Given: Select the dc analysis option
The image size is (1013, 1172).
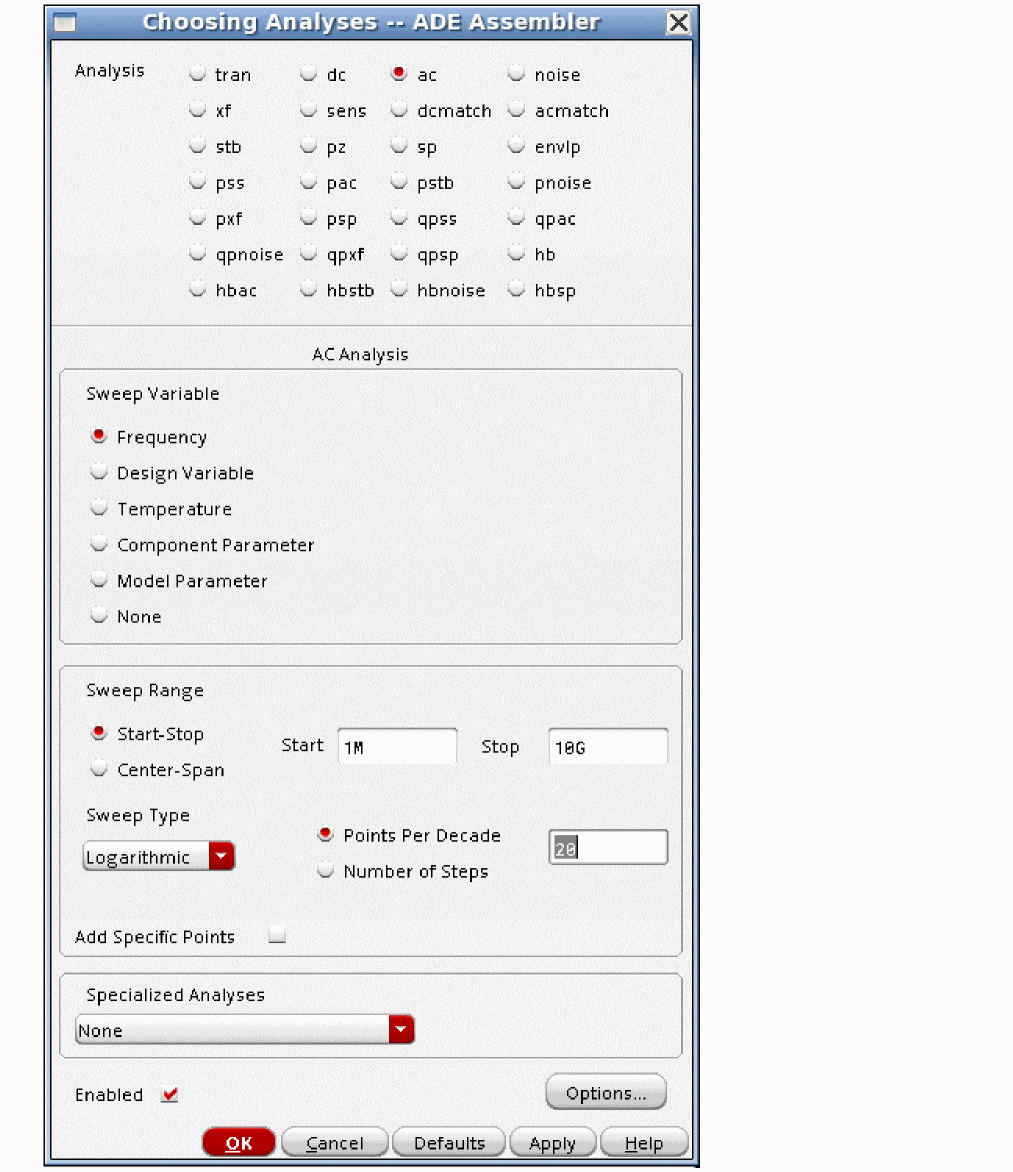Looking at the screenshot, I should pyautogui.click(x=309, y=74).
